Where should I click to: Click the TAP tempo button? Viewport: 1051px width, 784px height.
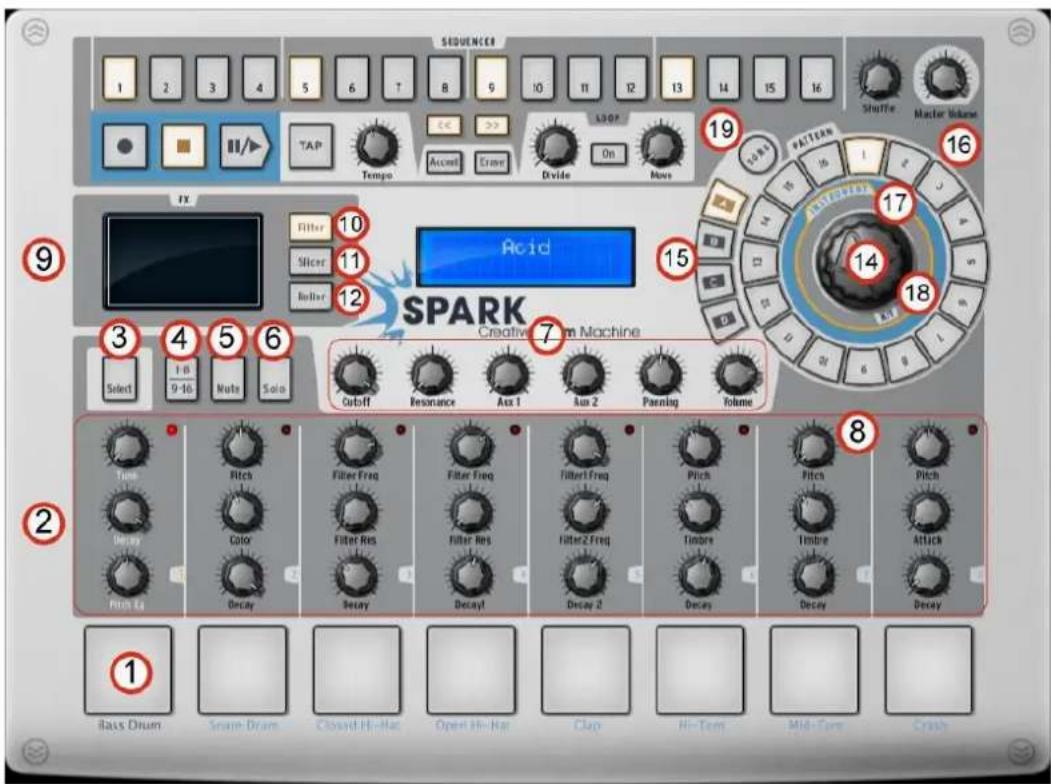pos(311,146)
